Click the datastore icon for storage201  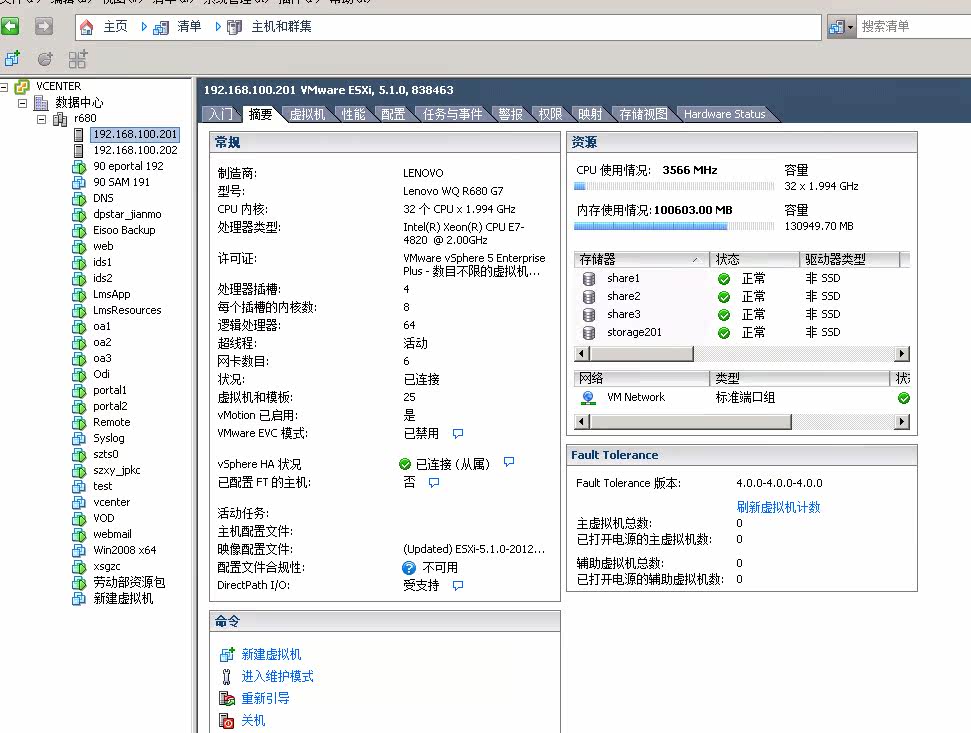click(589, 332)
